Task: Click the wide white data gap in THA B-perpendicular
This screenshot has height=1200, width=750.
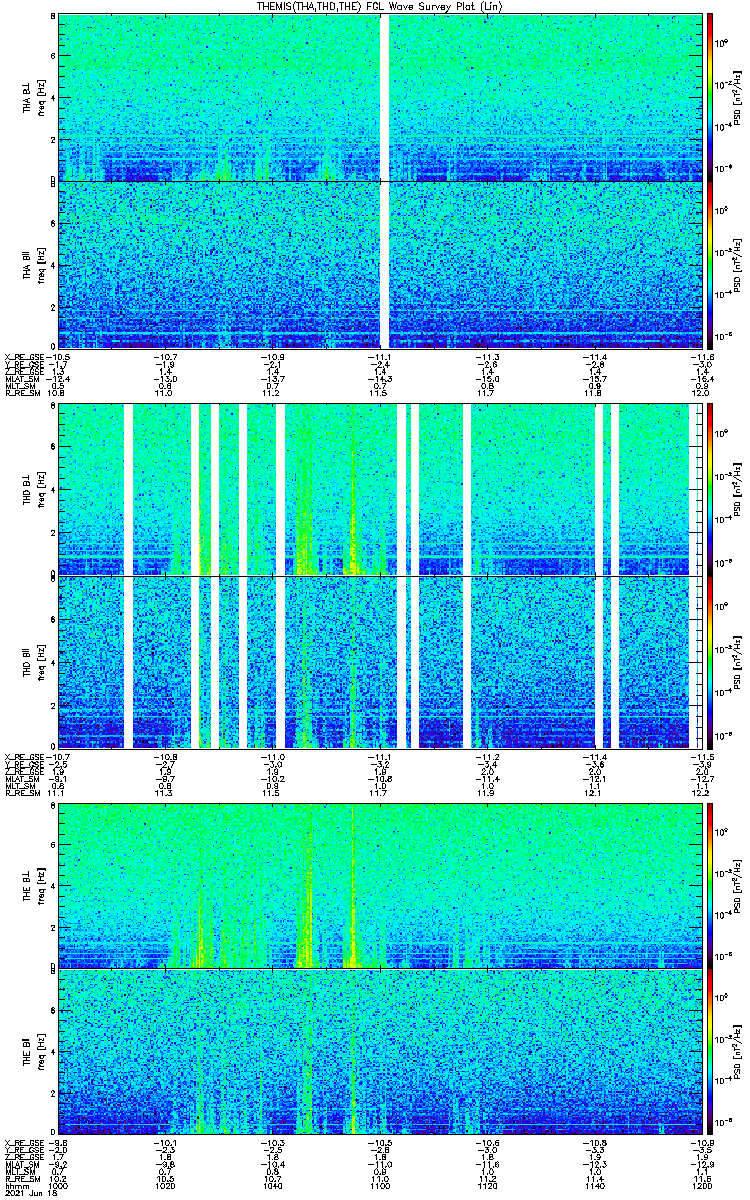Action: coord(384,97)
